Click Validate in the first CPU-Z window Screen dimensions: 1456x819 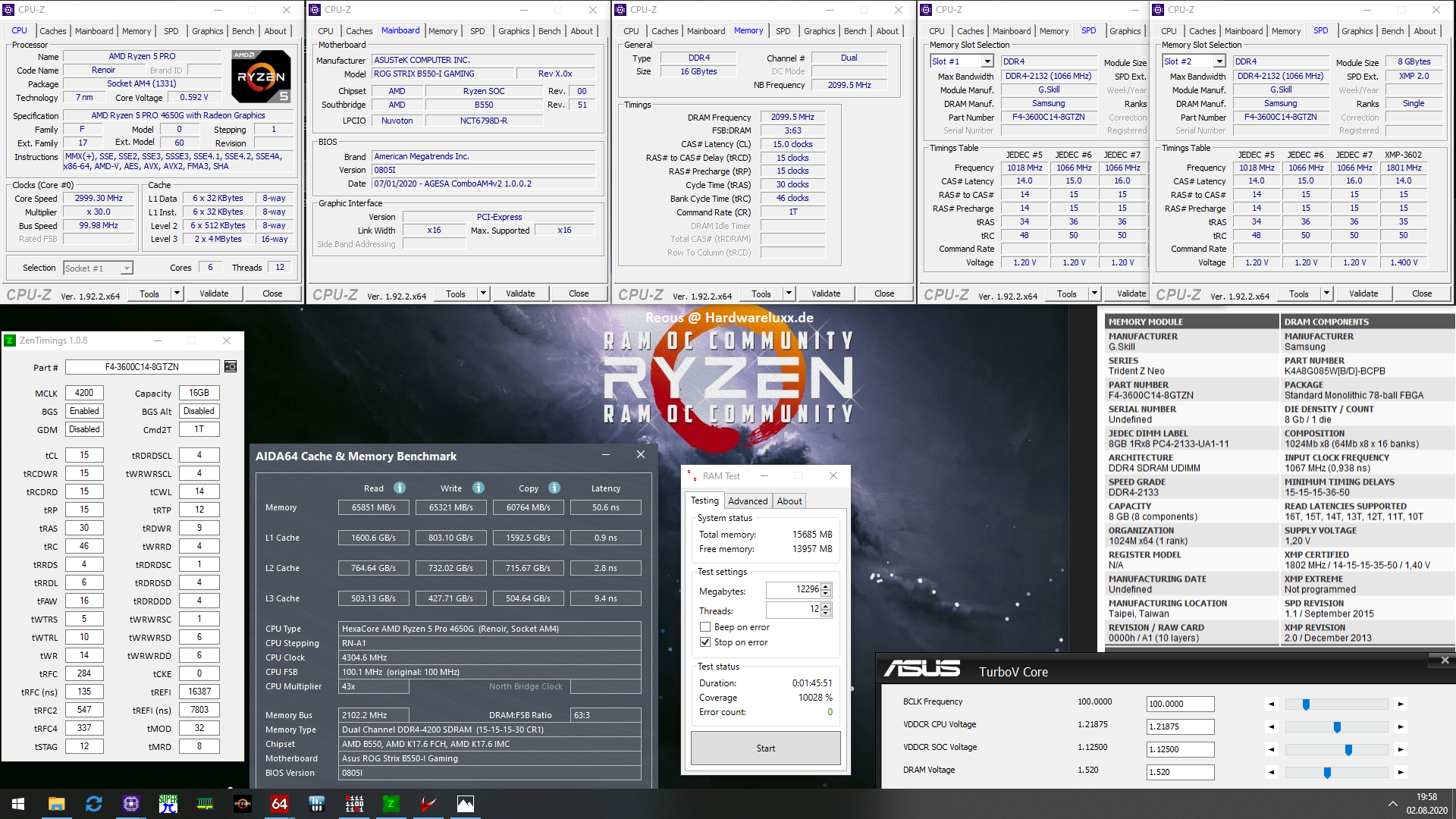(214, 293)
